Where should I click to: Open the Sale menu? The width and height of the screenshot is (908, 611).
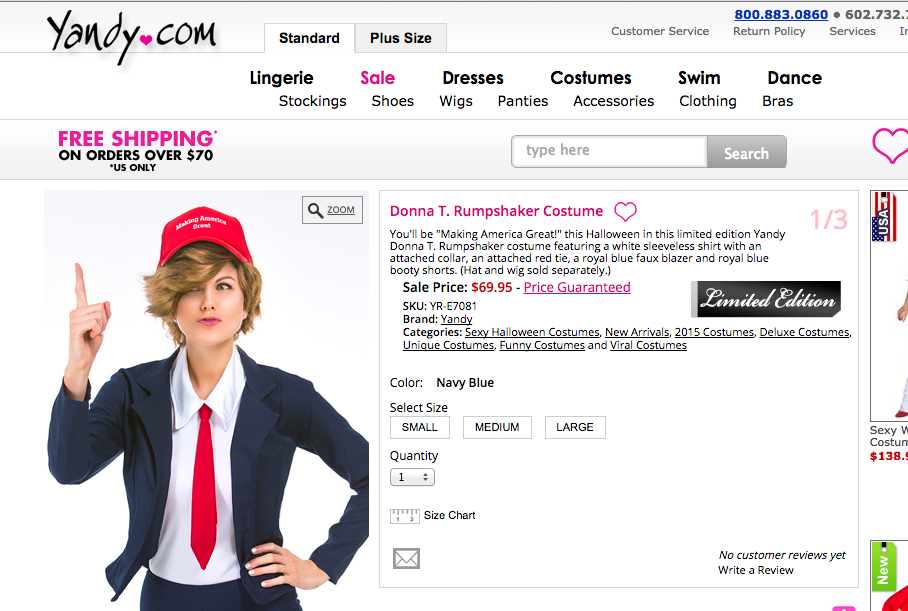coord(378,78)
